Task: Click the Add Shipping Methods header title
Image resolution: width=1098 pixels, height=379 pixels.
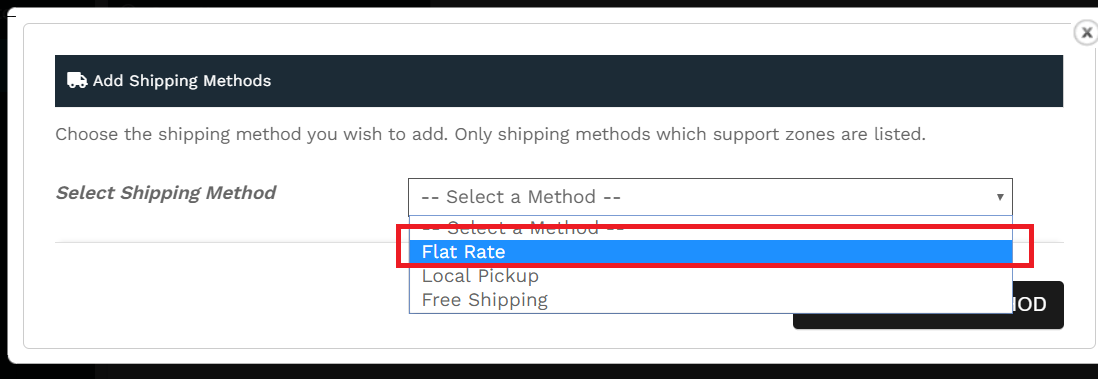Action: click(182, 81)
